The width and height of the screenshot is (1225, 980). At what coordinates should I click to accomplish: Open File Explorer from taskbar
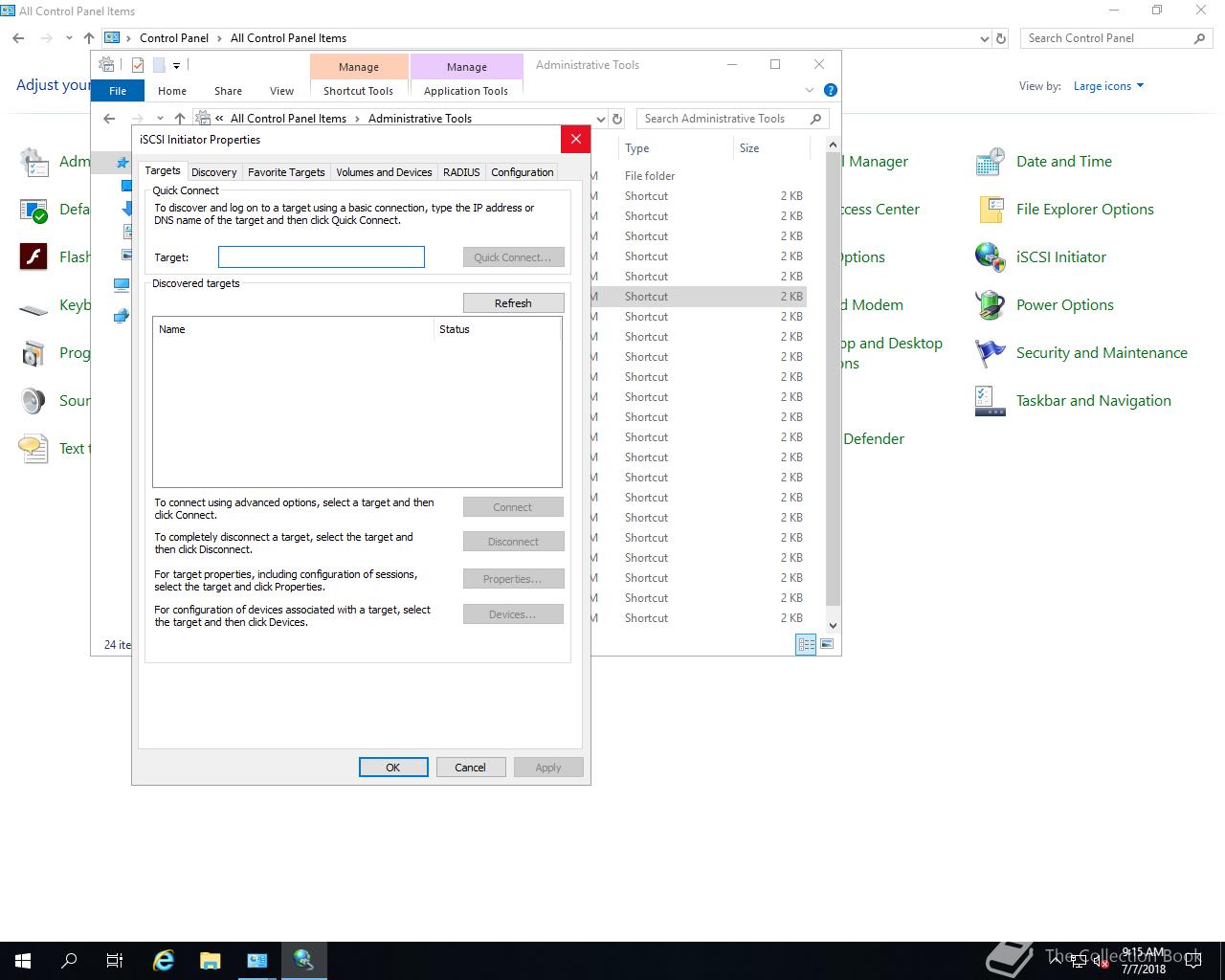click(x=210, y=961)
